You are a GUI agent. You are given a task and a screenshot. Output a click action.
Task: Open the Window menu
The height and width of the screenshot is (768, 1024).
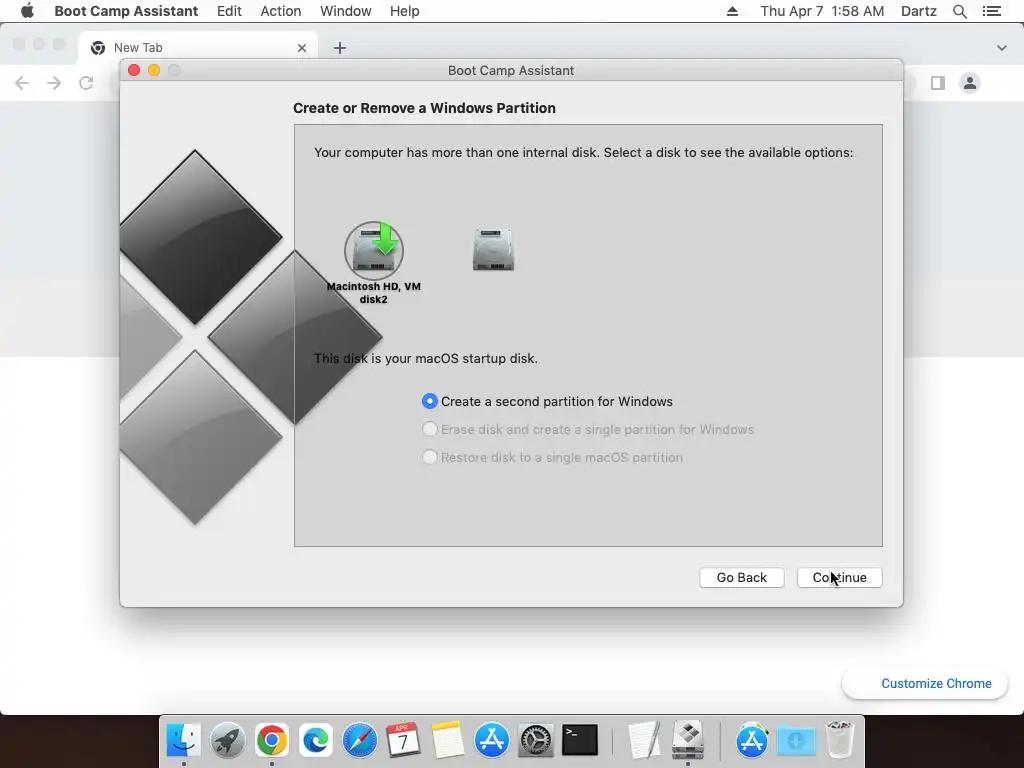pos(345,11)
